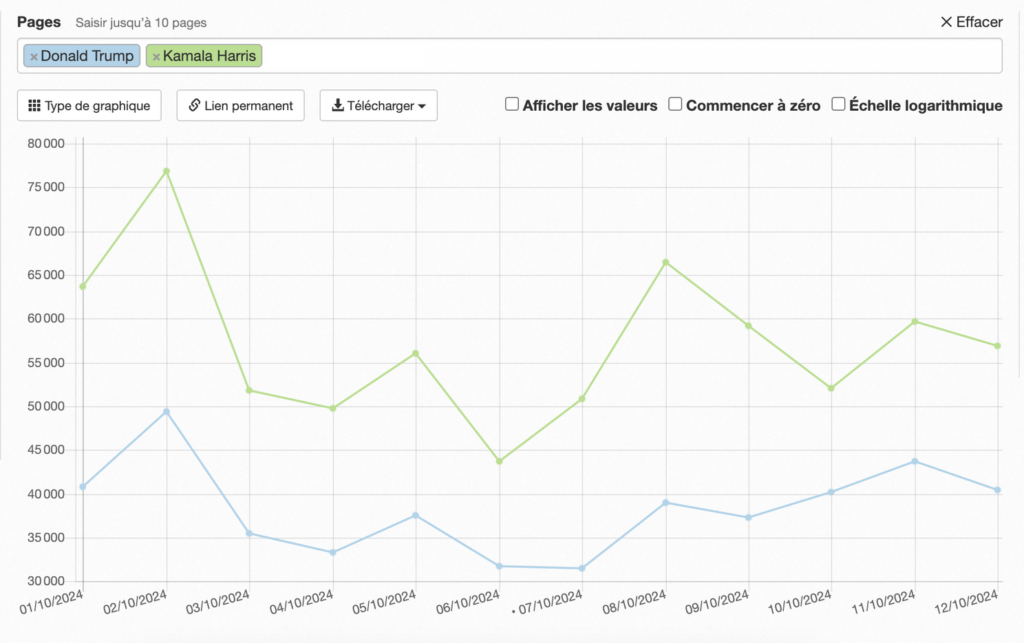
Task: Remove the Donald Trump page tag
Action: point(34,57)
